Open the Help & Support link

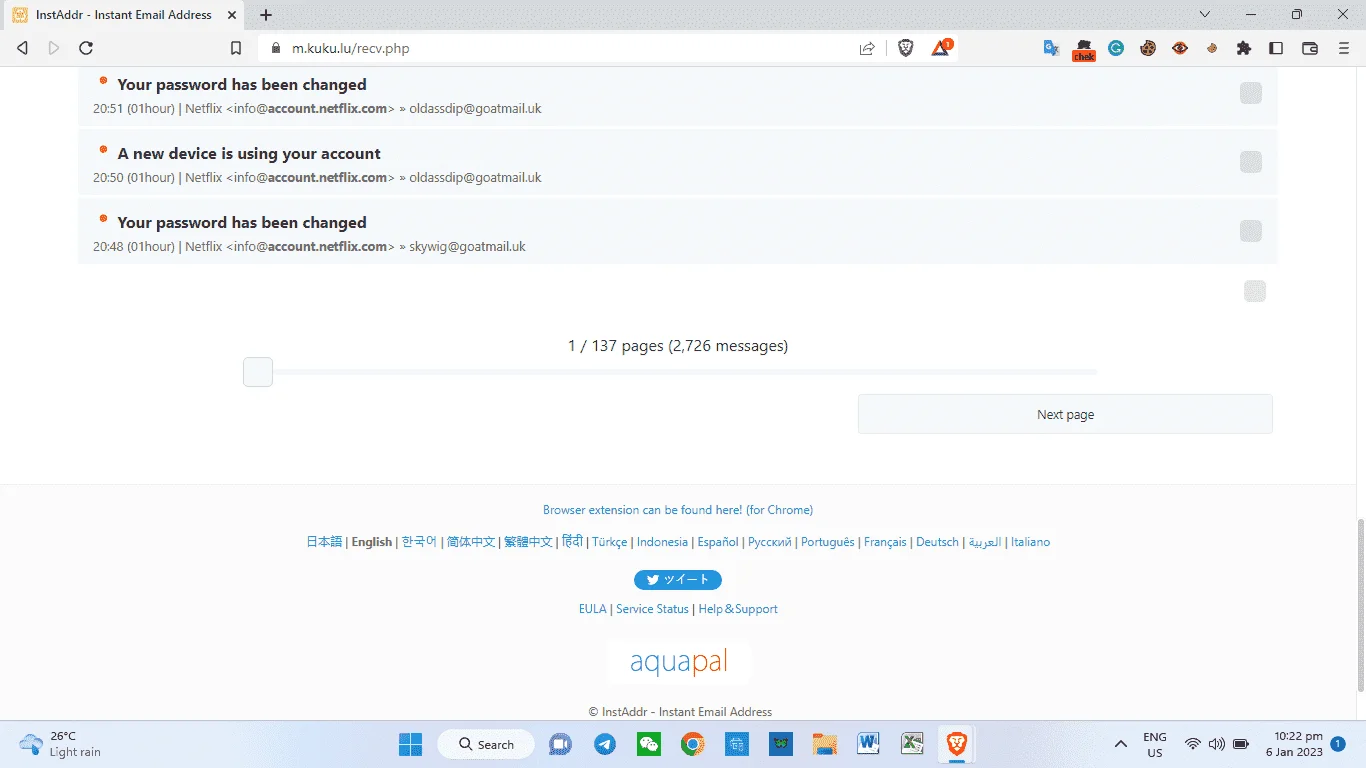pos(738,609)
